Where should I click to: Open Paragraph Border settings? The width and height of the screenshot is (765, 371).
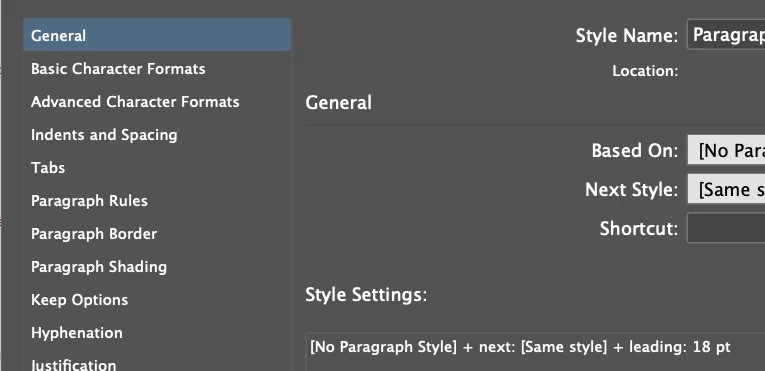tap(157, 233)
